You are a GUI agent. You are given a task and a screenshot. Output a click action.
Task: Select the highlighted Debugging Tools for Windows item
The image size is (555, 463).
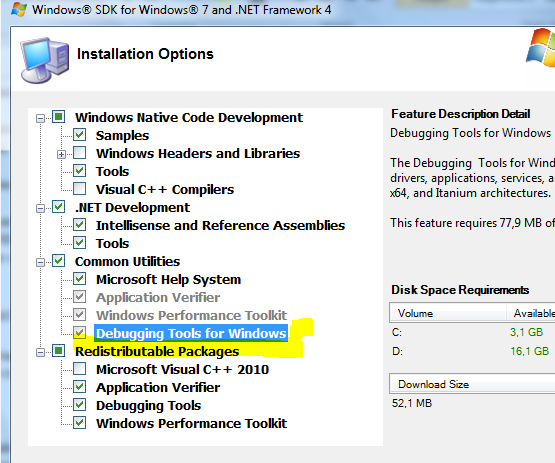click(191, 333)
